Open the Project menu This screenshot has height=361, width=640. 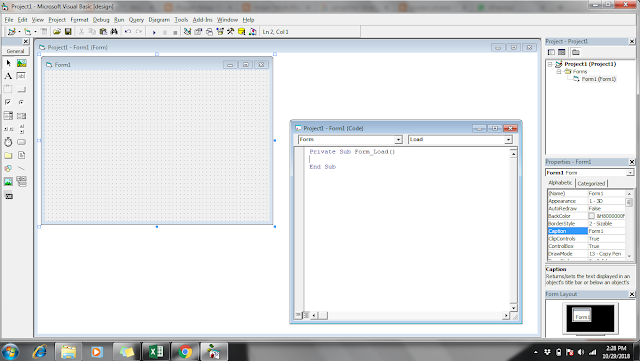[57, 20]
